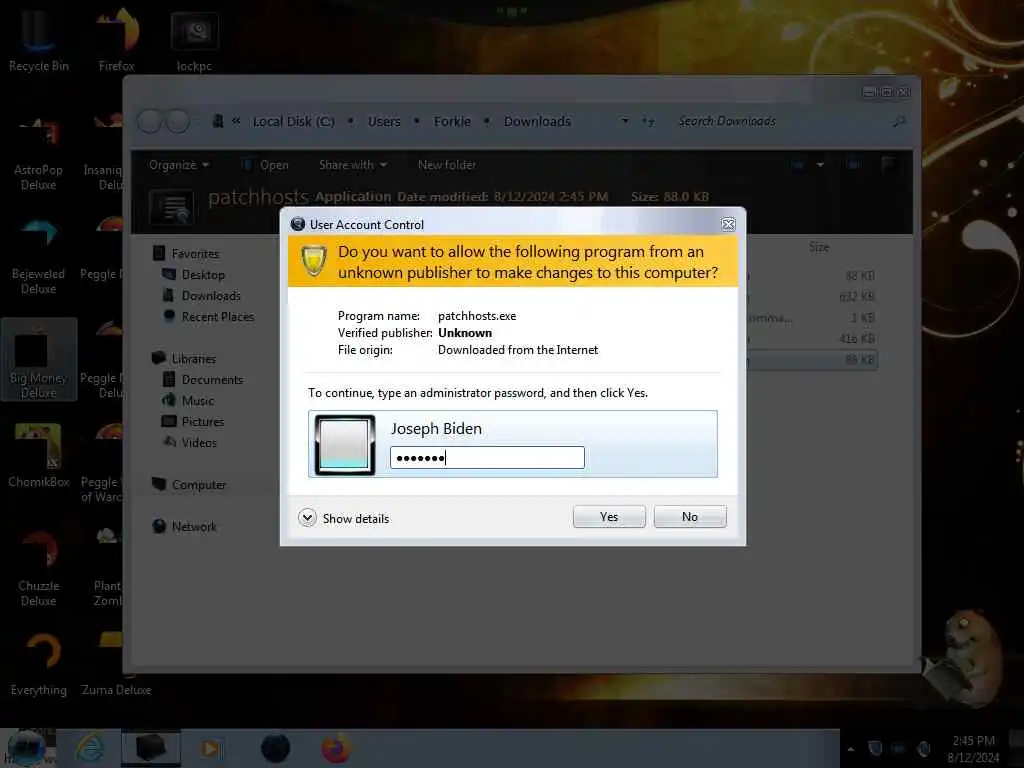Click Users breadcrumb in address bar

[x=384, y=121]
